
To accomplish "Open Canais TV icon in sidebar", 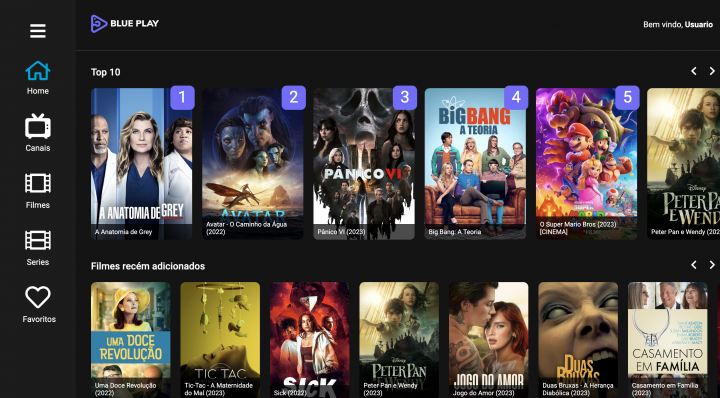I will pos(38,127).
